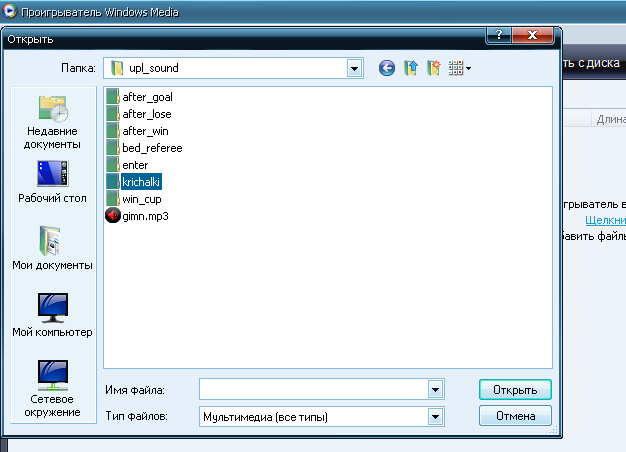Click the Щелкни link in Media Player
626x452 pixels.
click(605, 220)
